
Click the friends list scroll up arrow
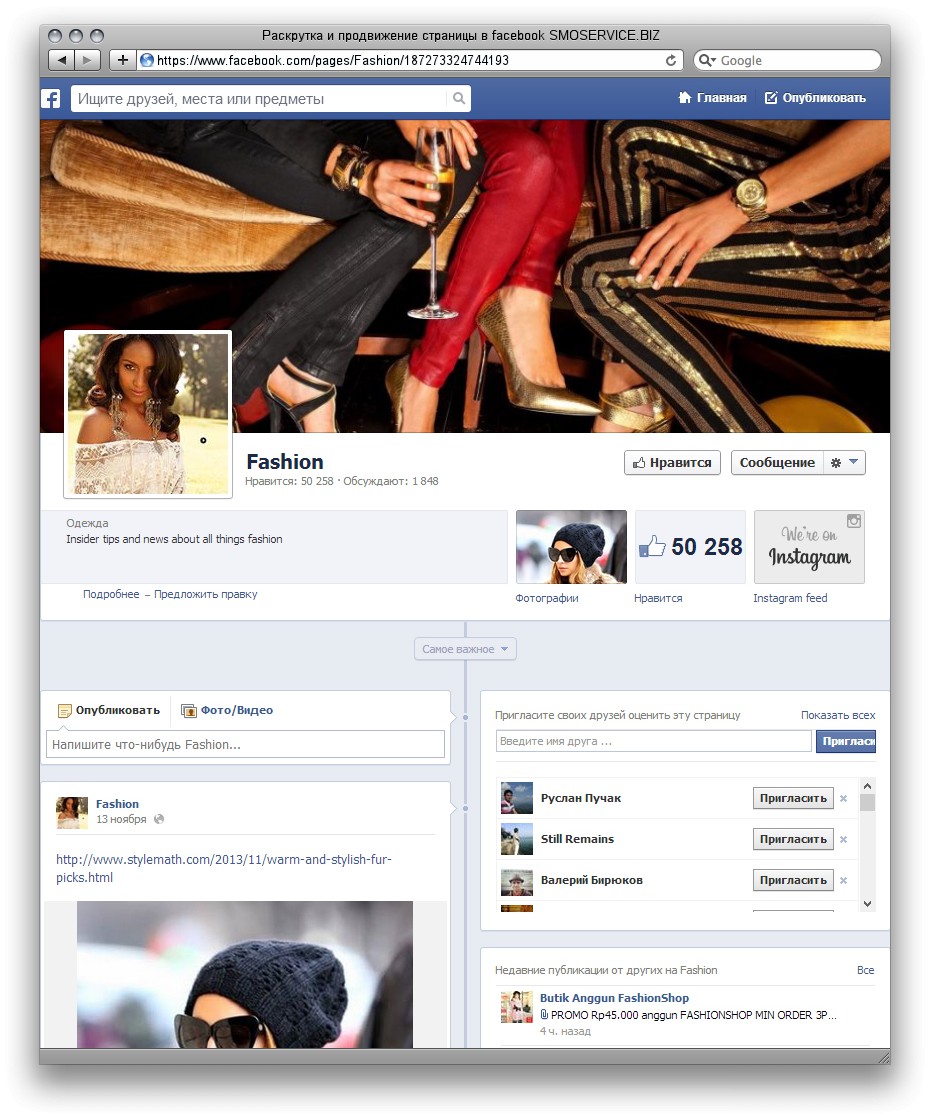click(x=867, y=786)
